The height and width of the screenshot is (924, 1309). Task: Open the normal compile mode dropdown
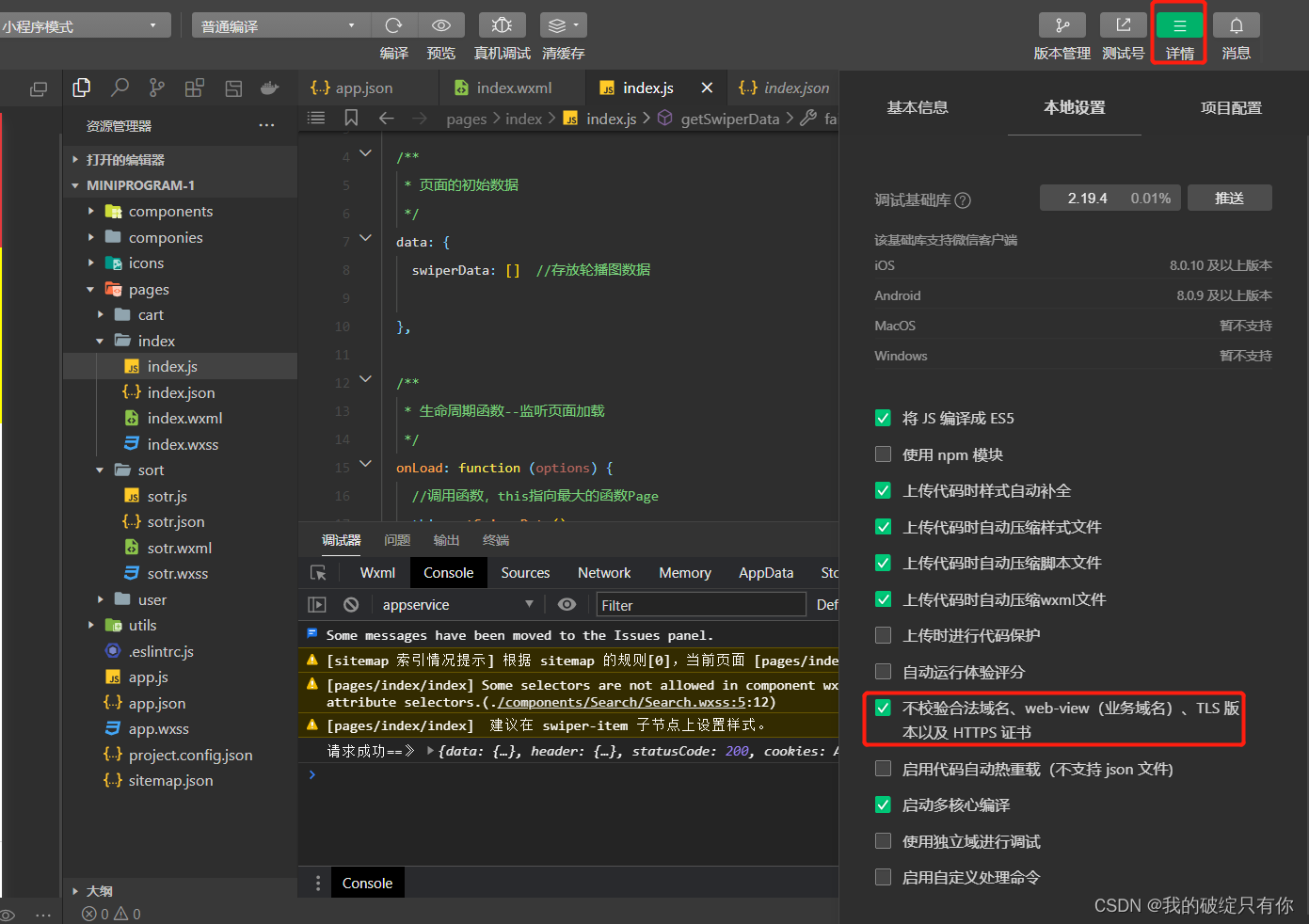280,25
